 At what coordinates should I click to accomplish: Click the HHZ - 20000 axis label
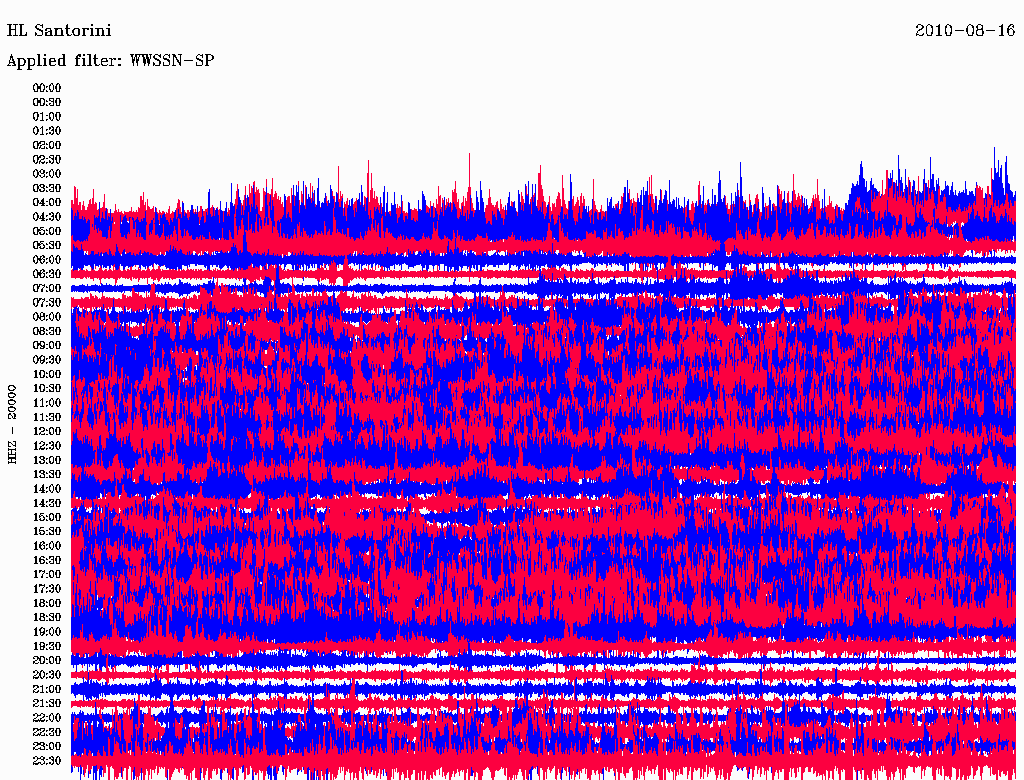[x=13, y=423]
